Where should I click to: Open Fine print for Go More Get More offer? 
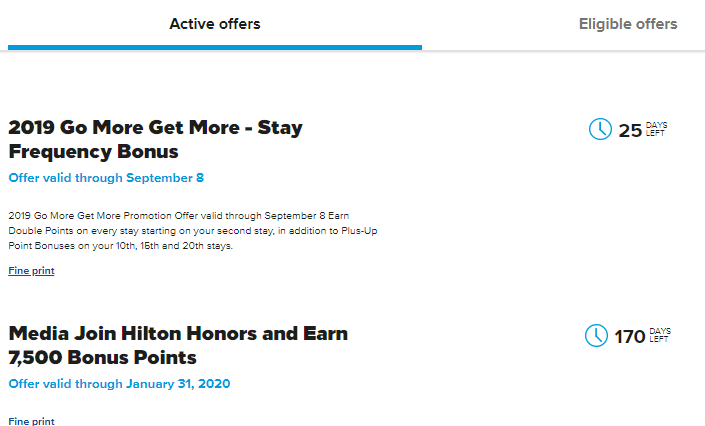click(x=31, y=270)
